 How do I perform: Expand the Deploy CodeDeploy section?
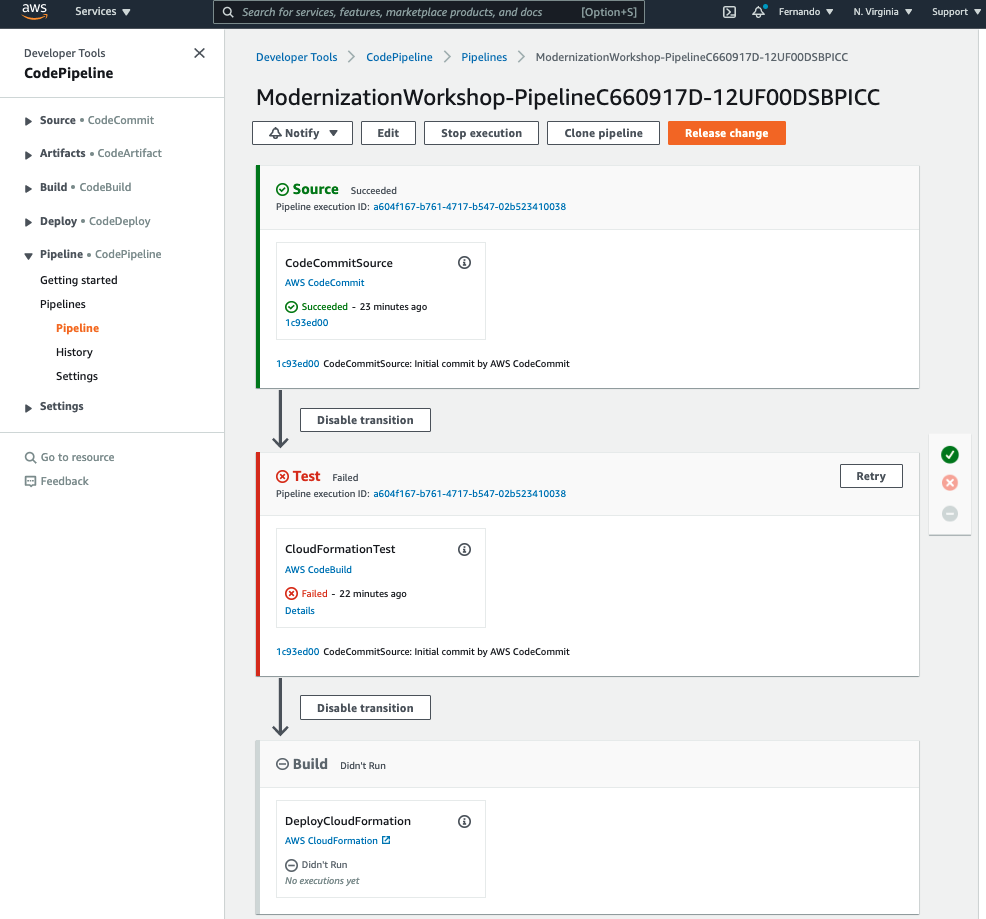click(28, 222)
